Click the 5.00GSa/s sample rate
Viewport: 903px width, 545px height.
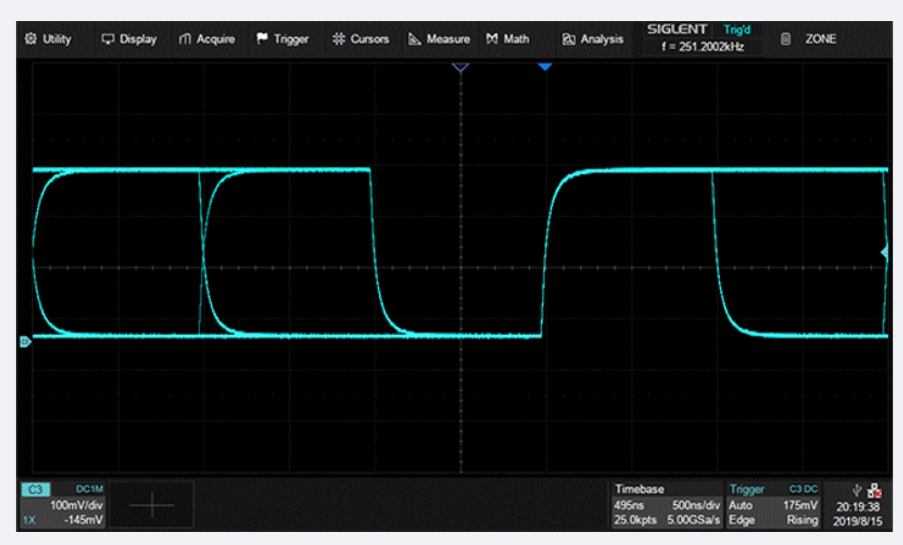[693, 520]
